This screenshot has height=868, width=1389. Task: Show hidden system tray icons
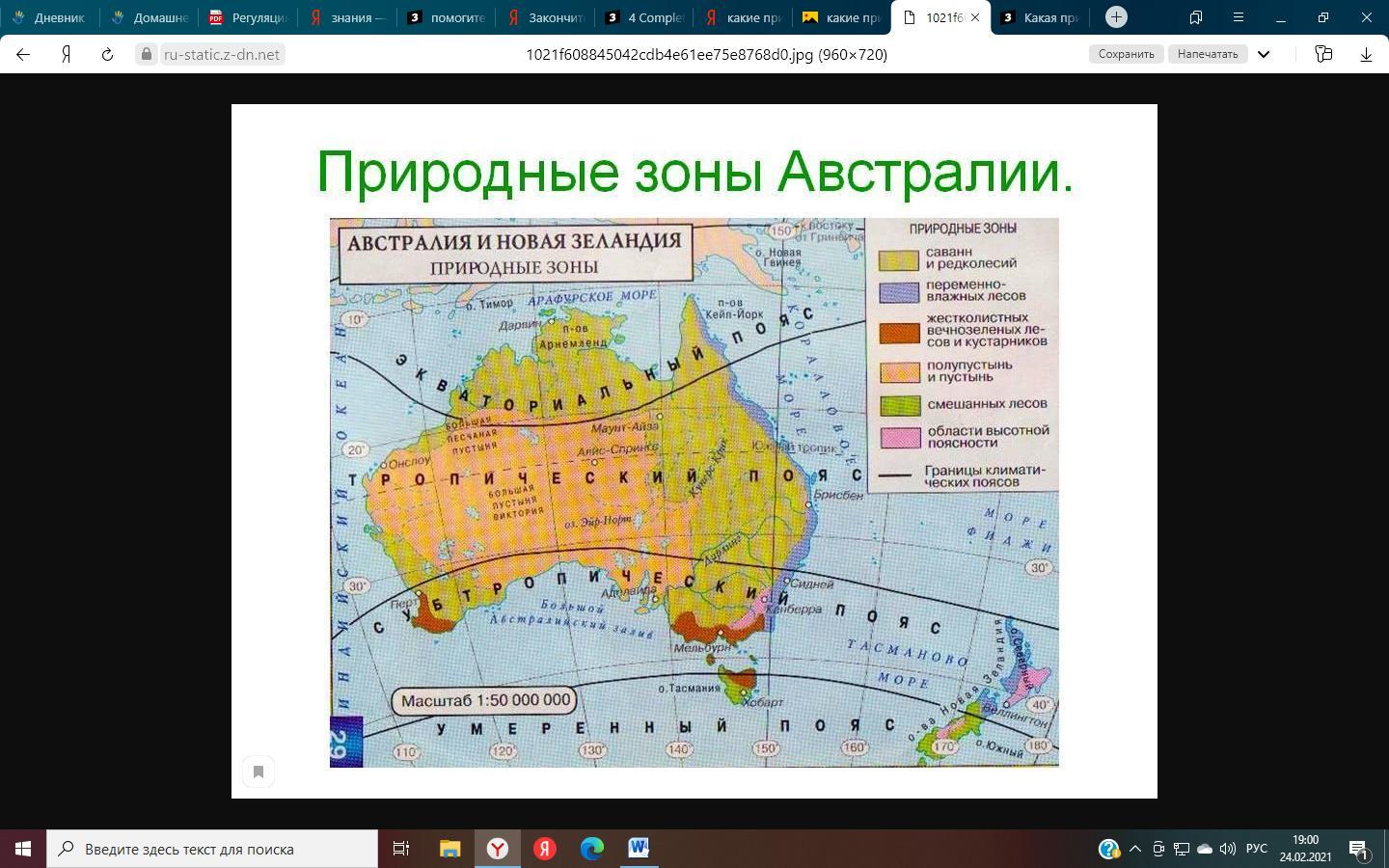click(1135, 849)
